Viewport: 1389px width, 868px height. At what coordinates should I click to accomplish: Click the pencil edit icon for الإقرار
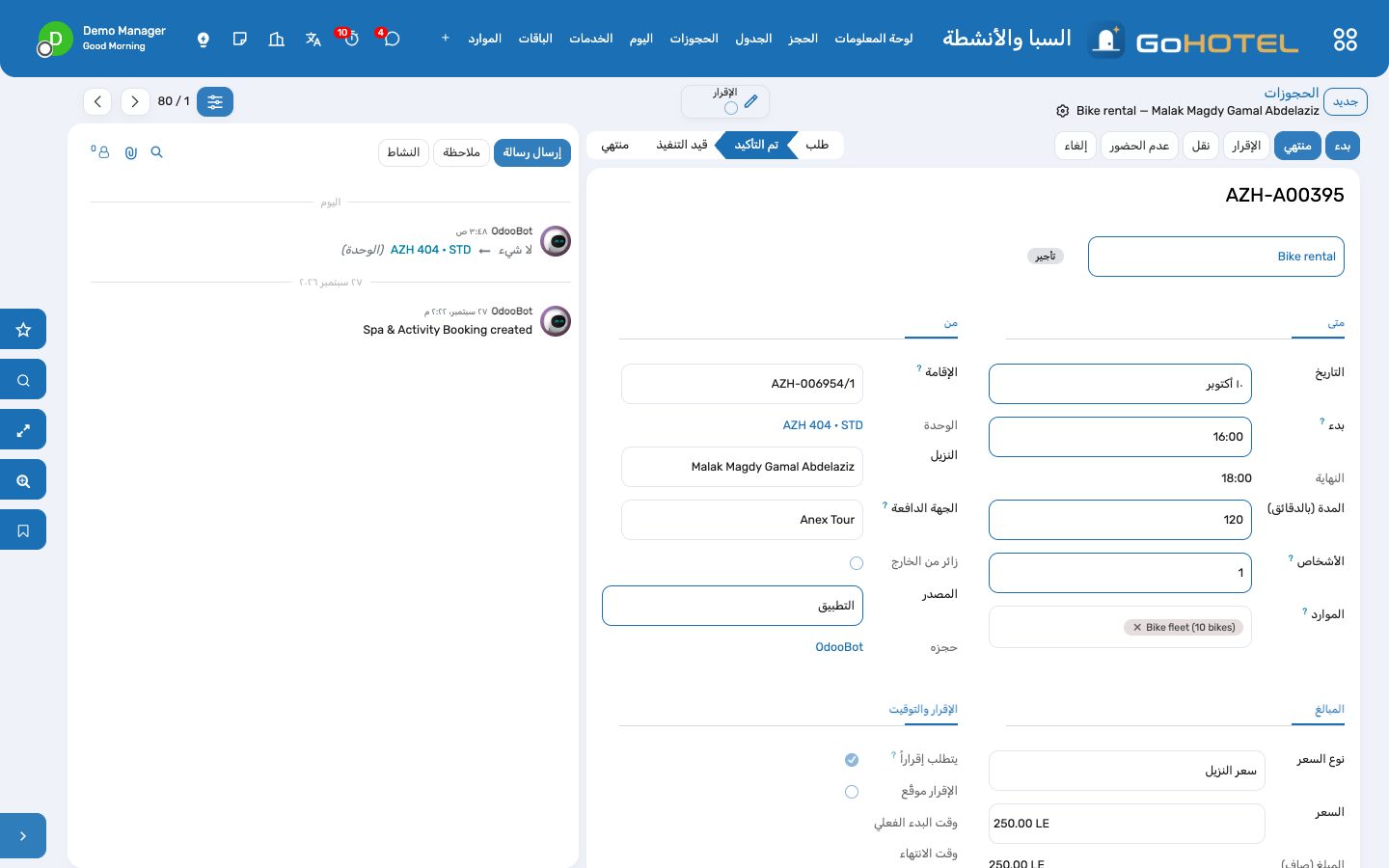(x=751, y=101)
